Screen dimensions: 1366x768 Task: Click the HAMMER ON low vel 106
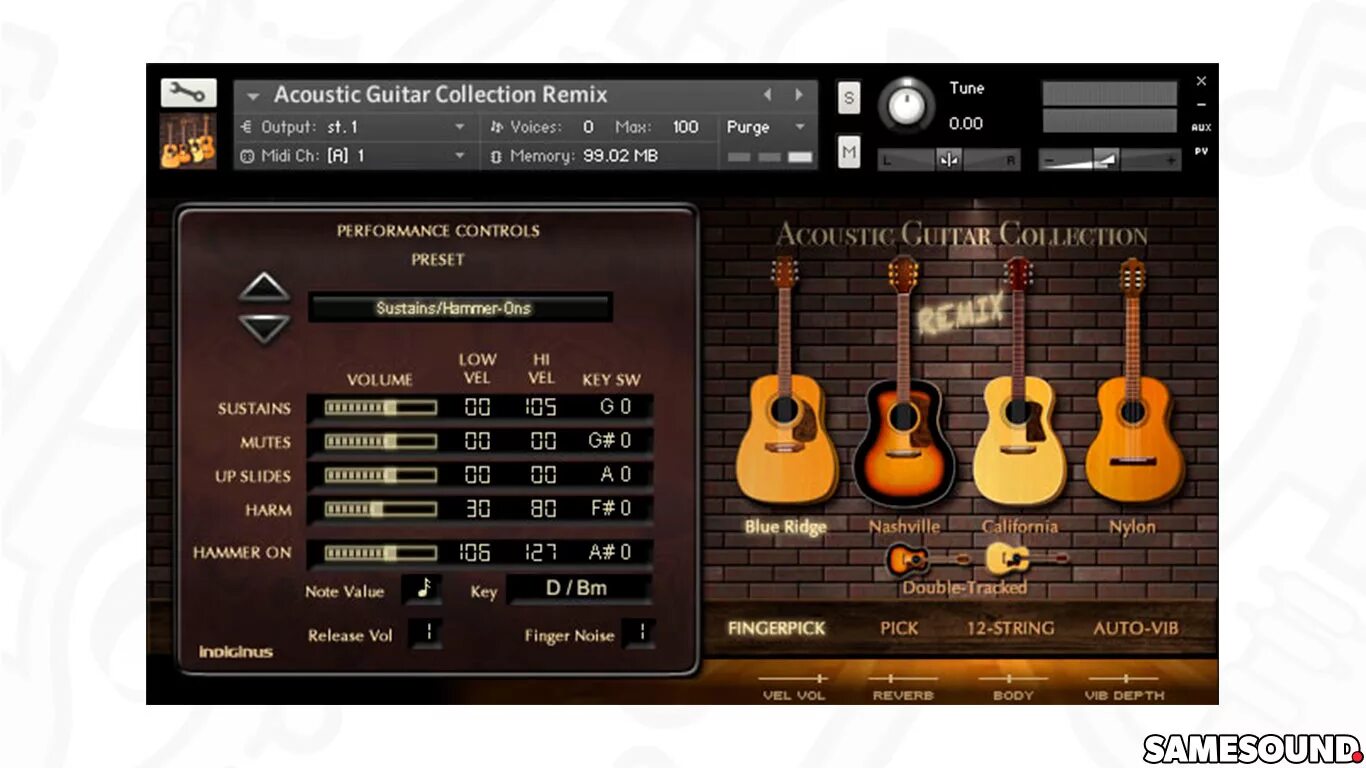pyautogui.click(x=477, y=552)
